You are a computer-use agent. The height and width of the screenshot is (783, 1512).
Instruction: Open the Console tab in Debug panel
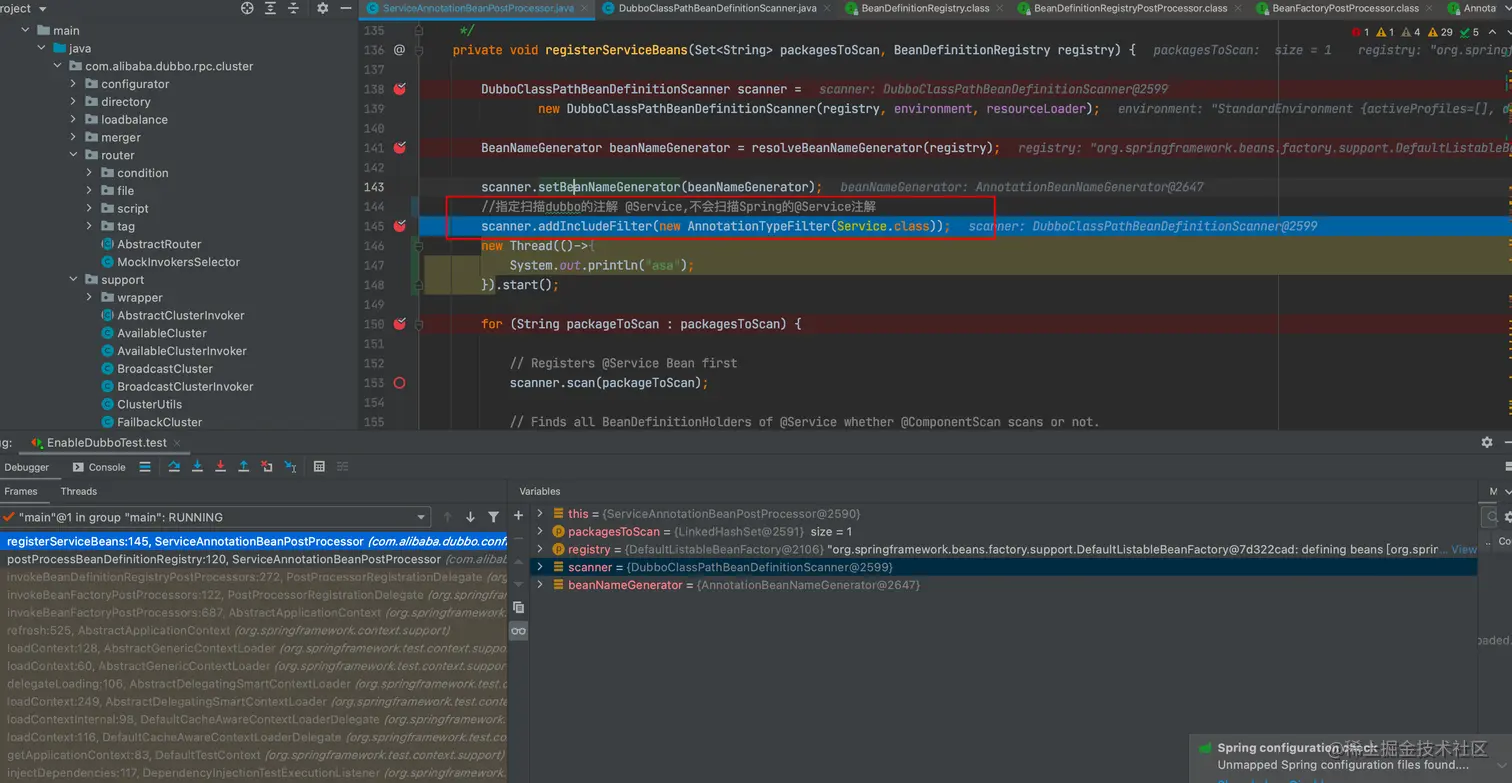tap(99, 467)
